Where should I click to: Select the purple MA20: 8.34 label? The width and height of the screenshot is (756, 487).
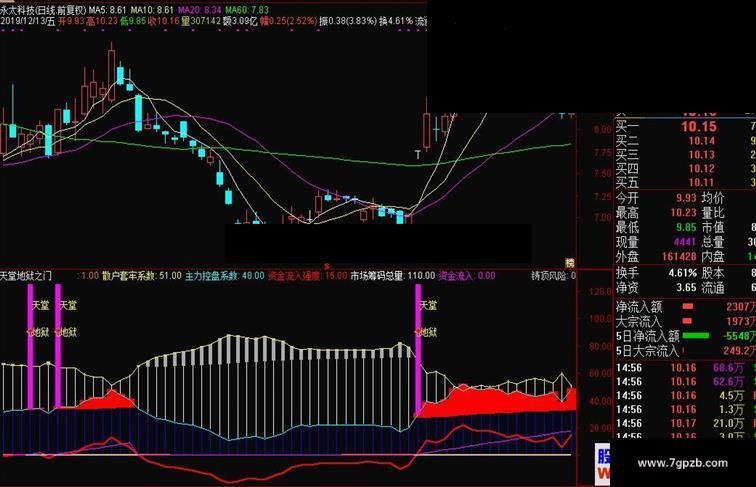[x=200, y=10]
